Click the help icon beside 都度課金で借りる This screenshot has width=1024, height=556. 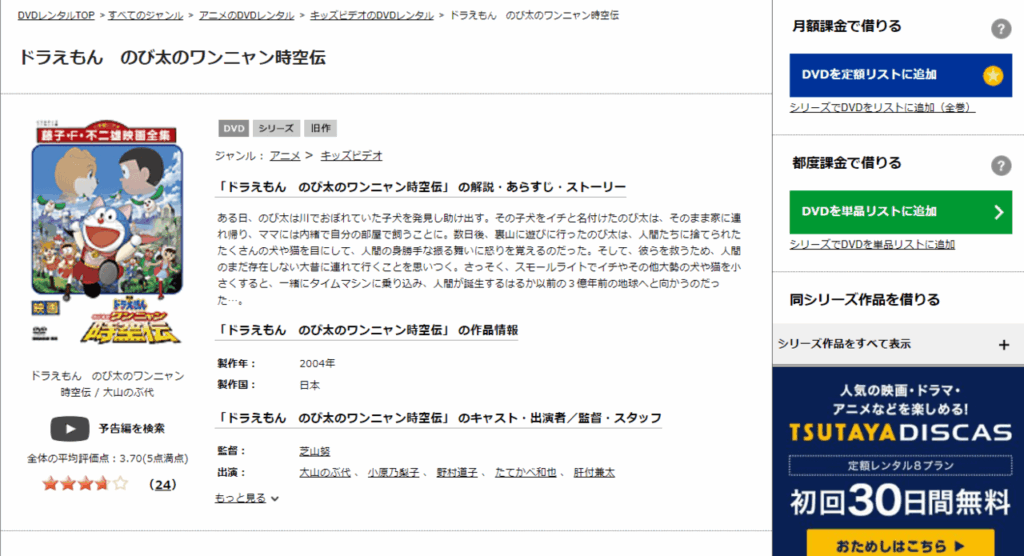pyautogui.click(x=1001, y=166)
